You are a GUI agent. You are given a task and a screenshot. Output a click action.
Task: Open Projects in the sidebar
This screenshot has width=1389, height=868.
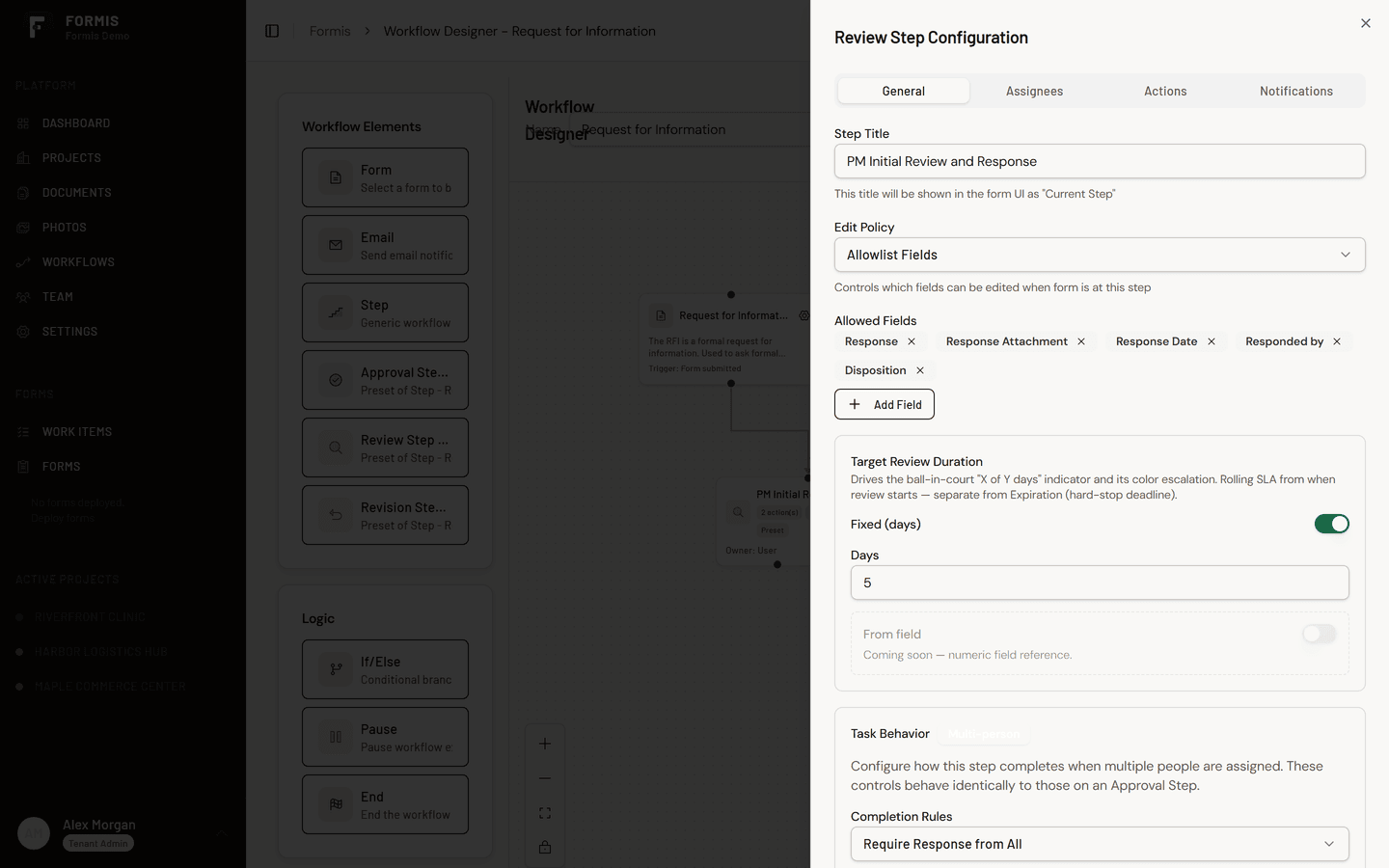coord(71,158)
